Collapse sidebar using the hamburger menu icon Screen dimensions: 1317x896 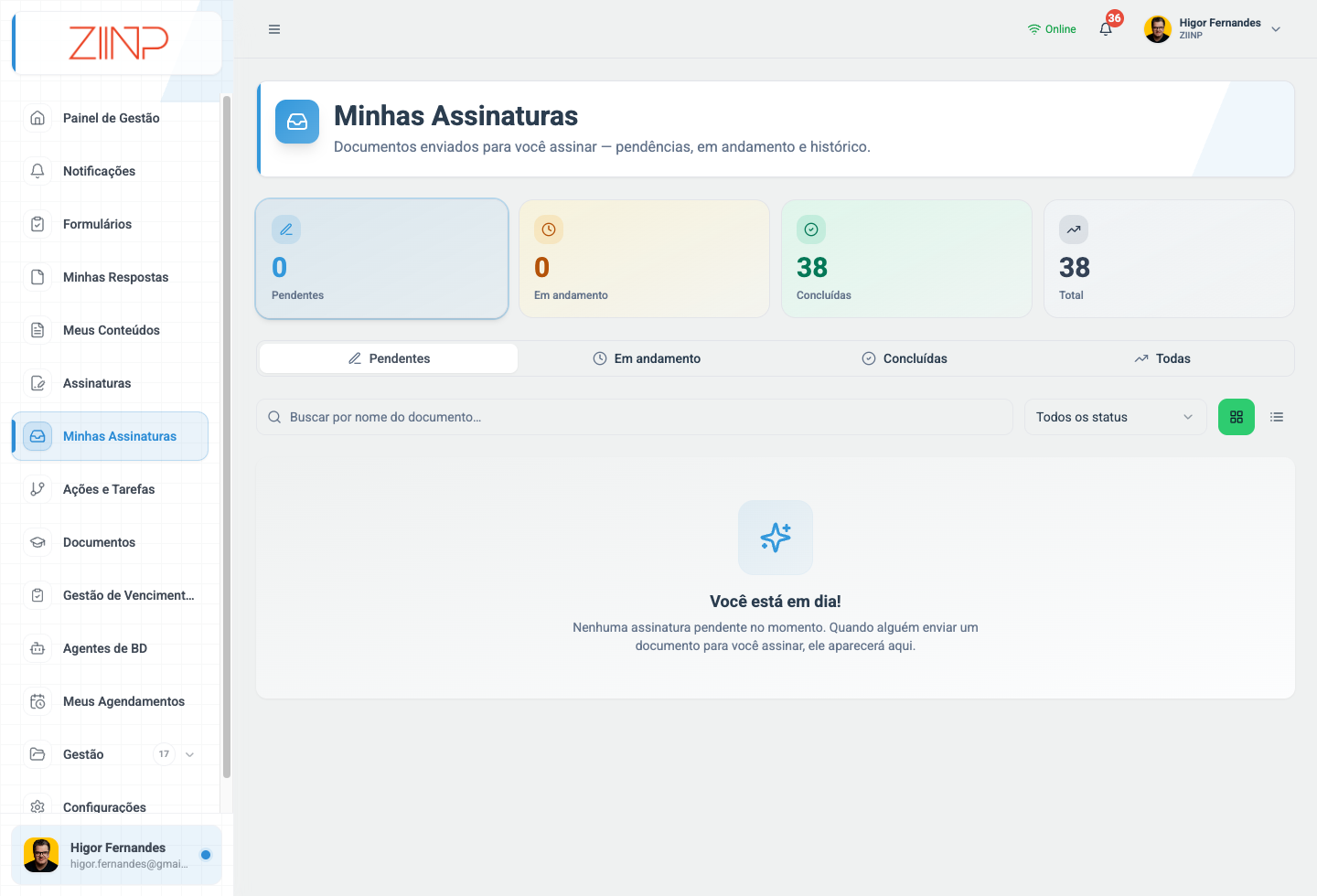tap(274, 29)
